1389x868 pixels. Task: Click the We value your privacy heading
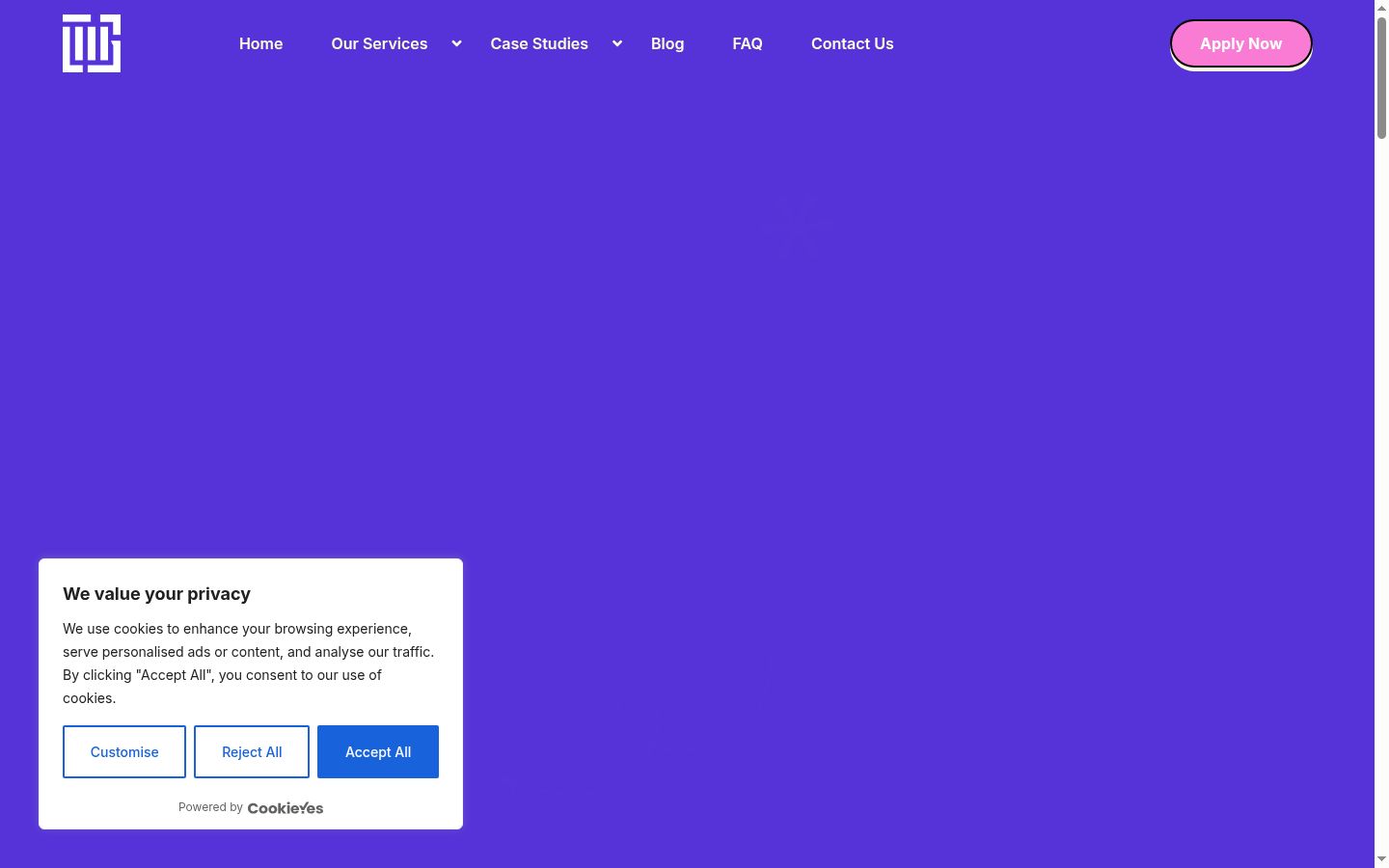(156, 594)
